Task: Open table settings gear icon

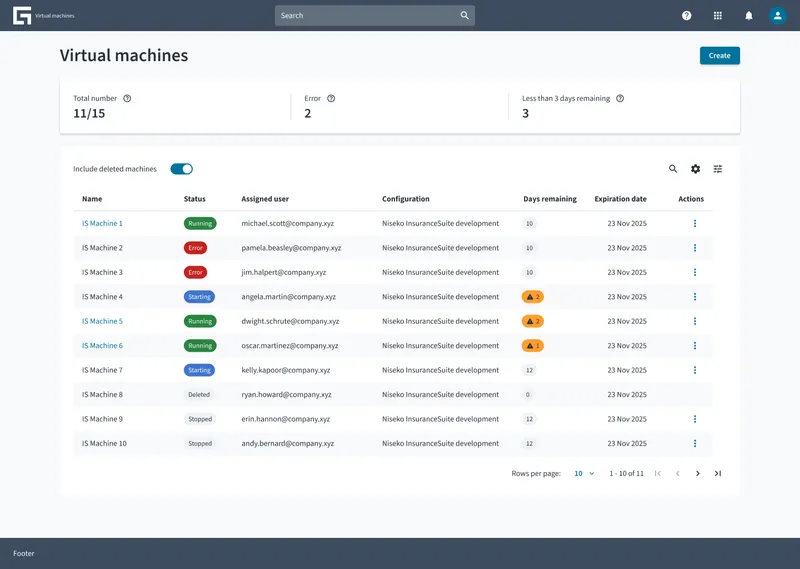Action: (695, 168)
